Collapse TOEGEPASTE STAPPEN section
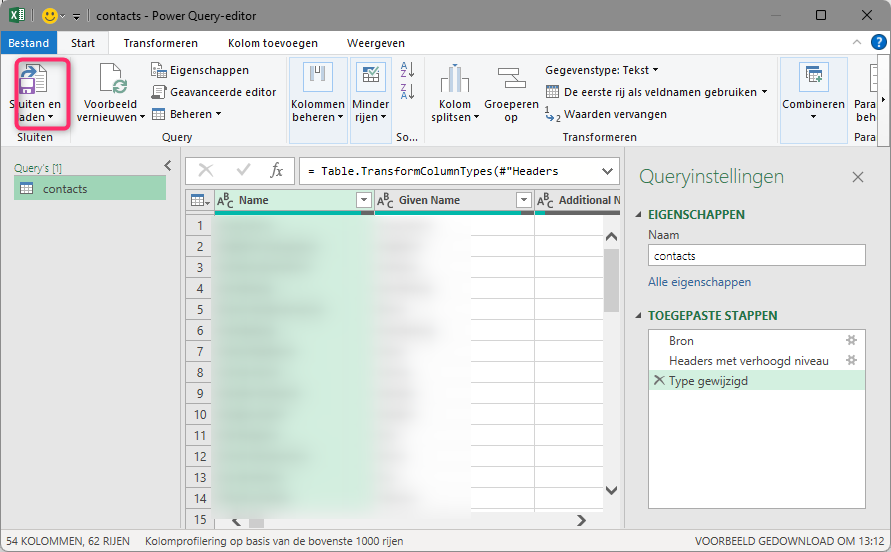The width and height of the screenshot is (891, 552). click(638, 316)
